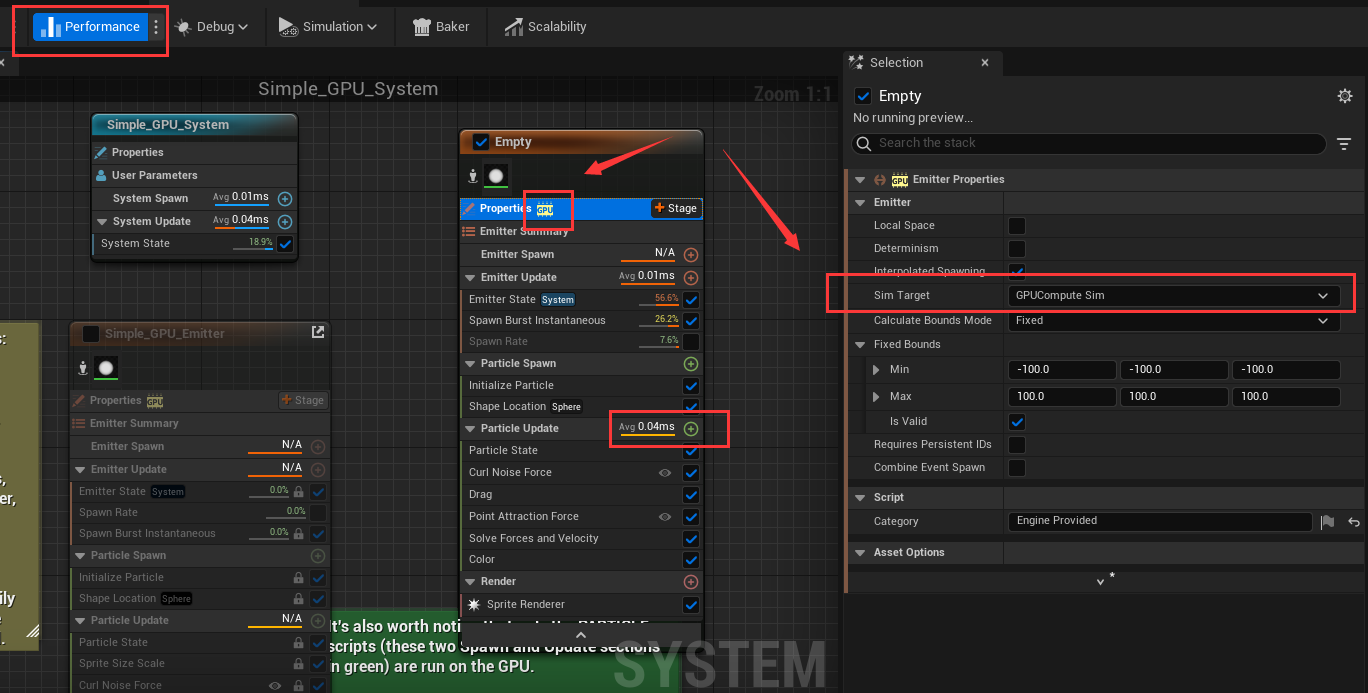Click the plus icon on the Render row

point(690,582)
